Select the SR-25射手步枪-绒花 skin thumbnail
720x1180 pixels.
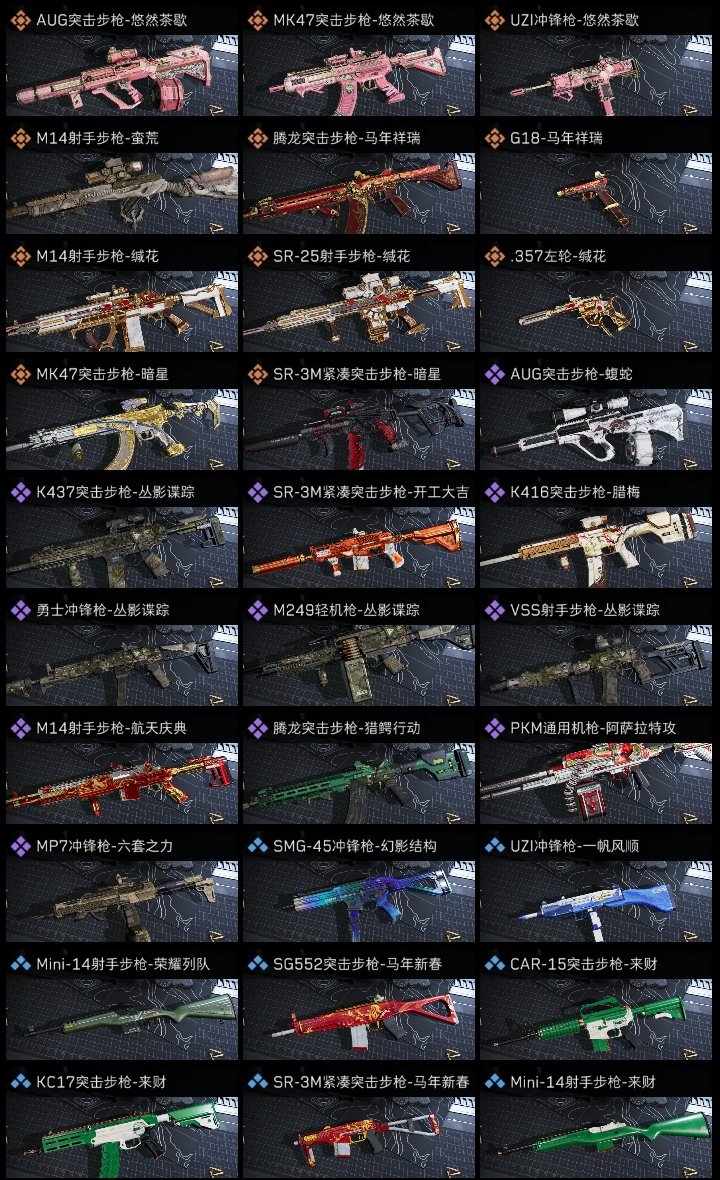[359, 312]
